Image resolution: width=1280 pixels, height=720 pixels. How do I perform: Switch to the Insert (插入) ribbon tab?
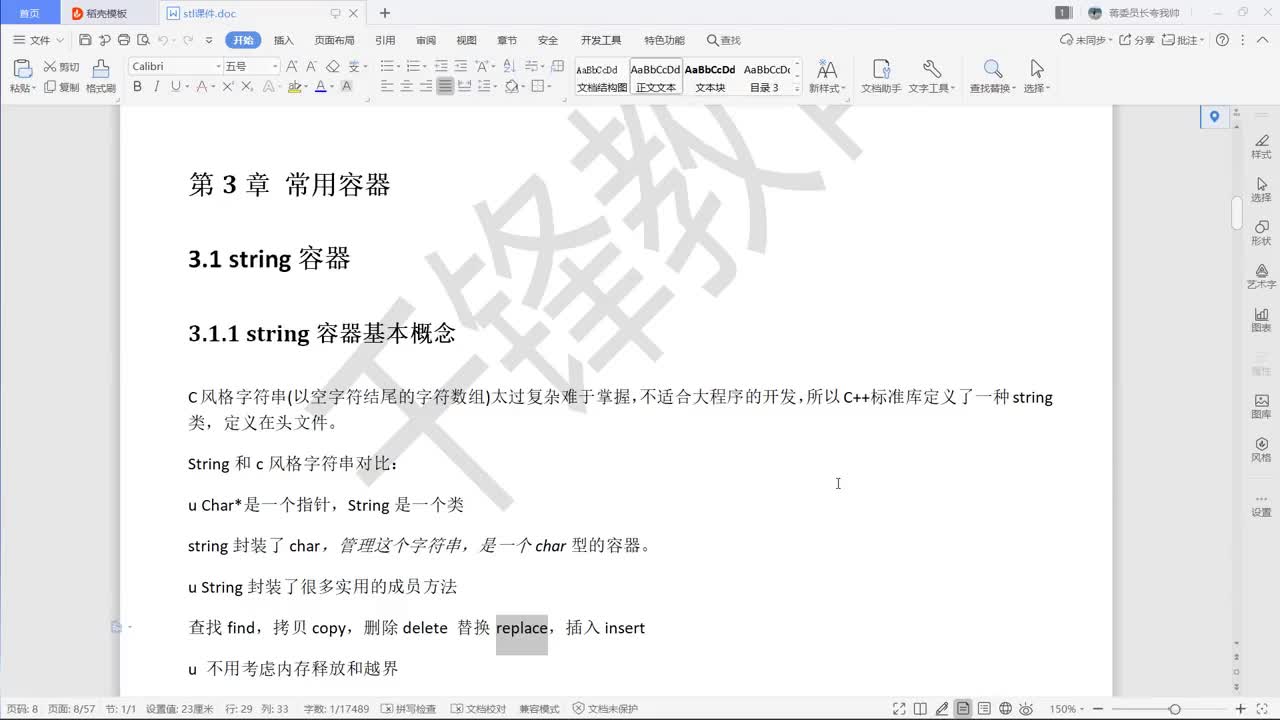click(x=284, y=40)
